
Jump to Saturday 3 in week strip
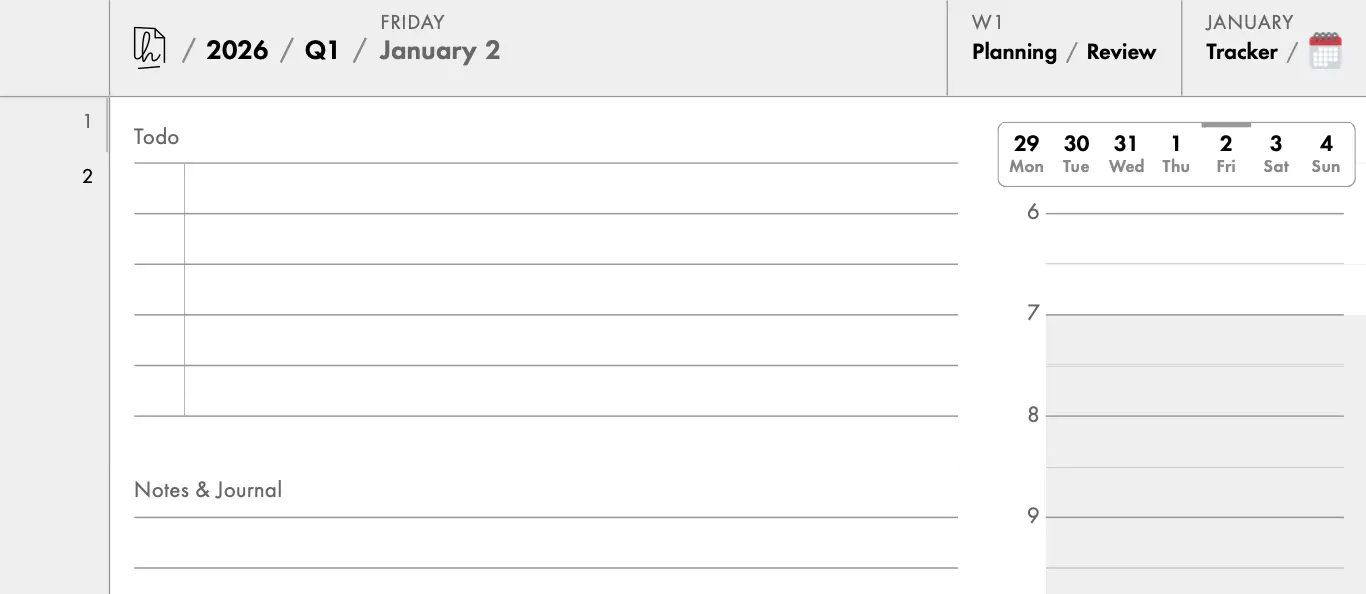tap(1276, 154)
